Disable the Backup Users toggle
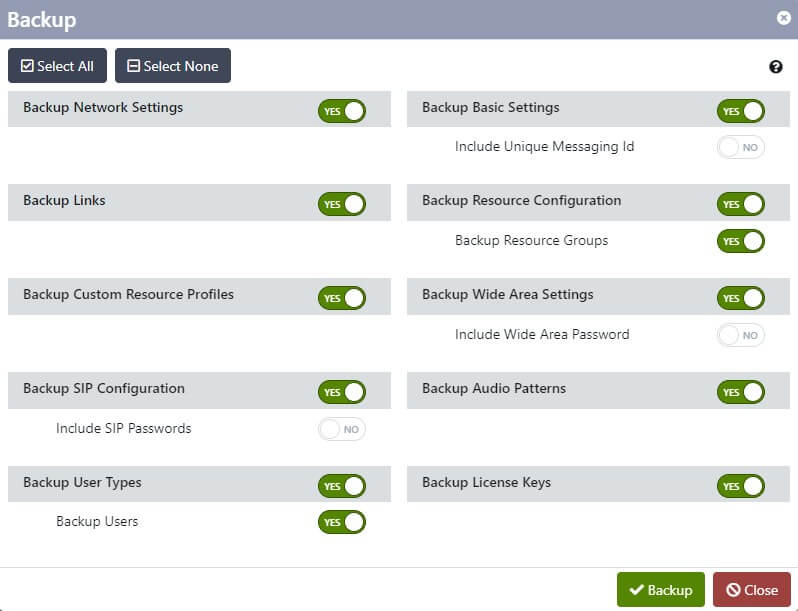 (342, 522)
